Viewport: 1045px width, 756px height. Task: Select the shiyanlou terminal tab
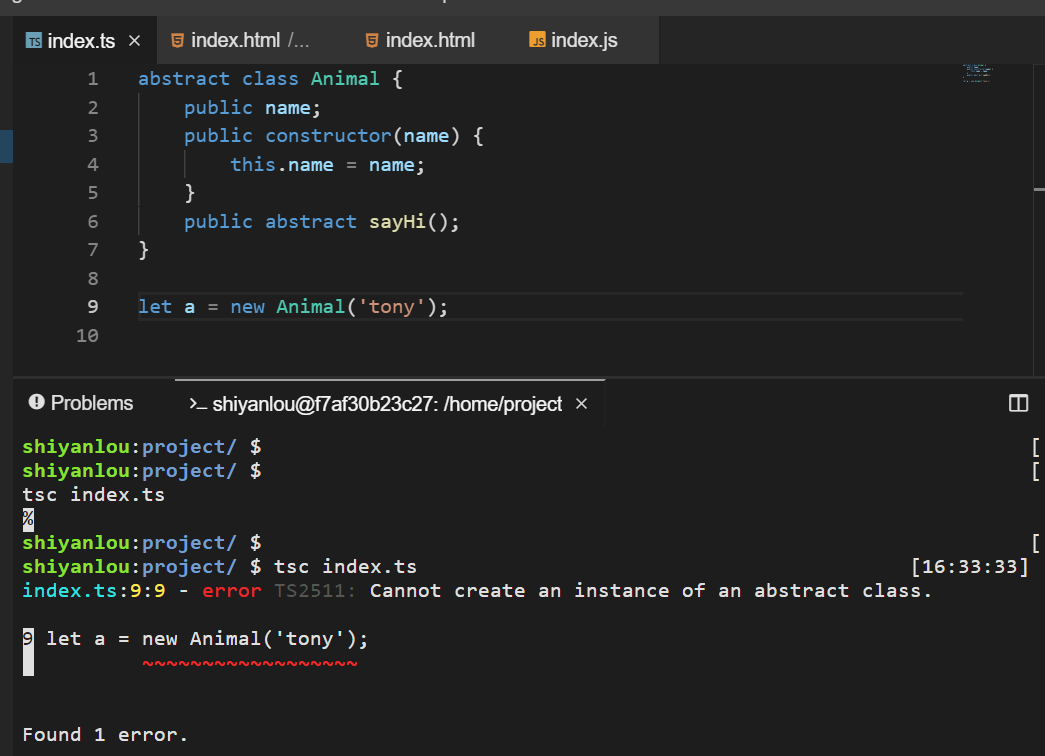390,403
